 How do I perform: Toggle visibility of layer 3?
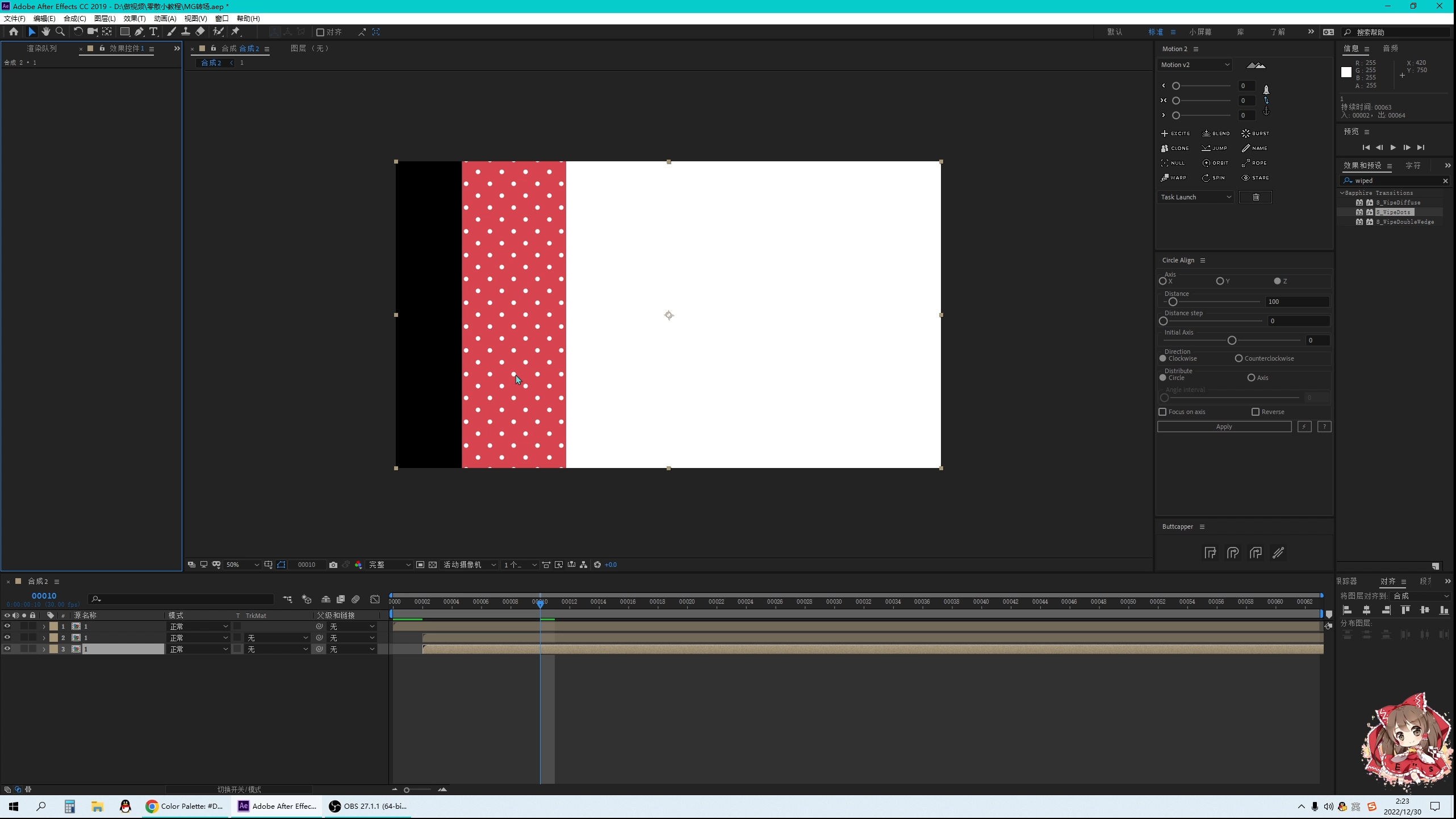coord(7,649)
